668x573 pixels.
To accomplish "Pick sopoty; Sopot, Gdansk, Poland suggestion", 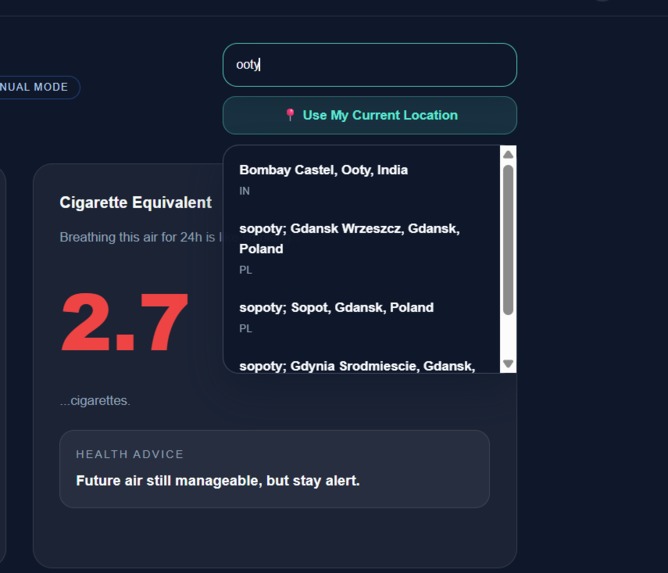I will click(361, 317).
